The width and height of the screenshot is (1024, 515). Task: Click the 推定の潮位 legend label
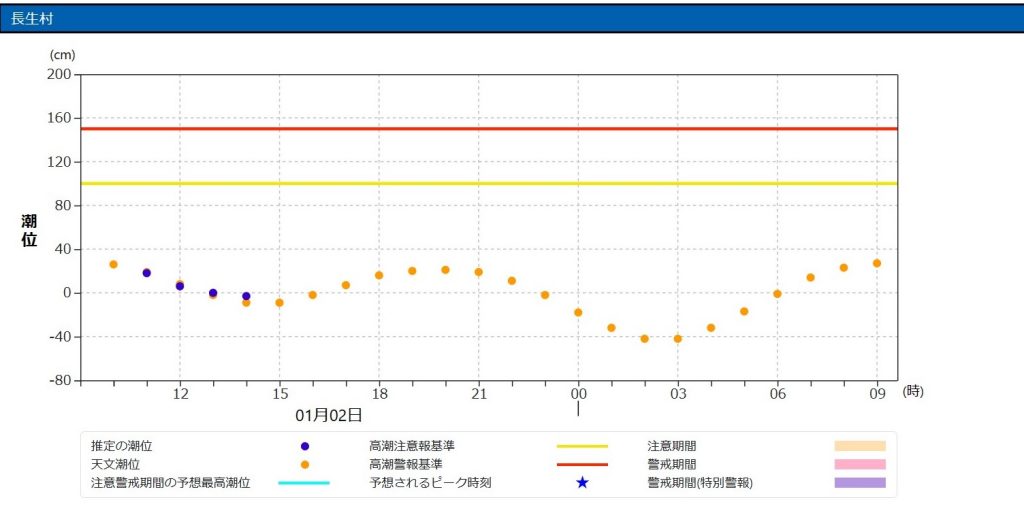(121, 446)
